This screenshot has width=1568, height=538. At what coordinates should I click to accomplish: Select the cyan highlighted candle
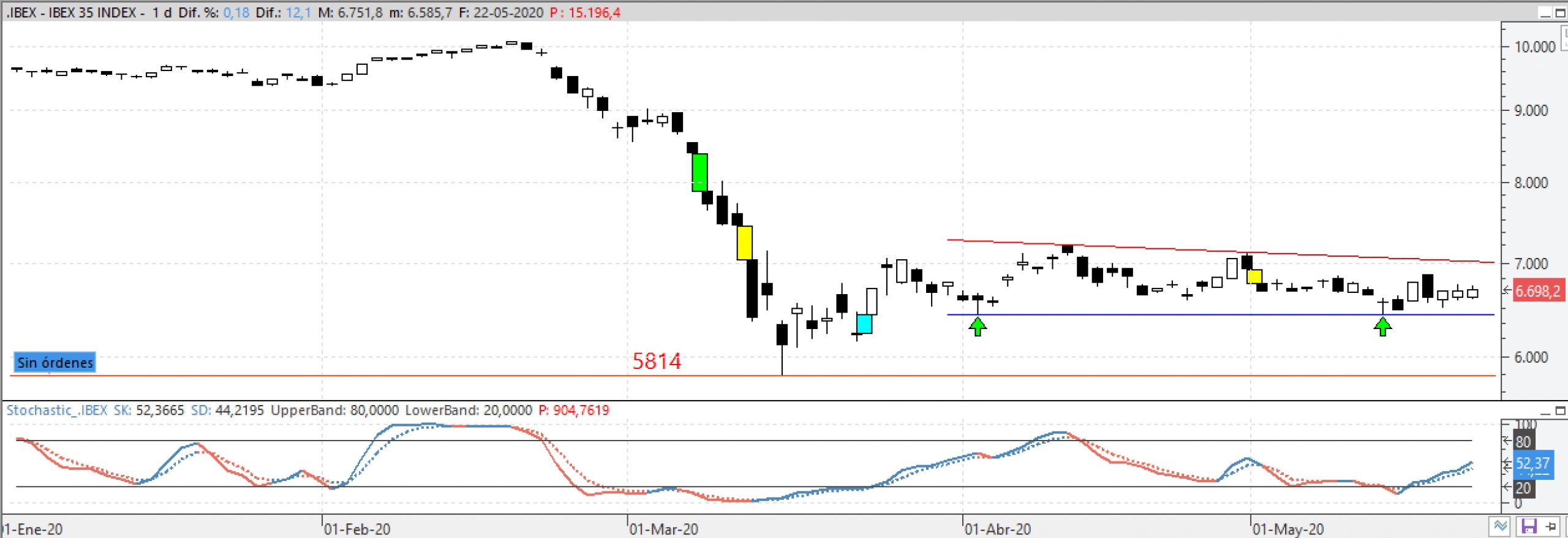[864, 324]
